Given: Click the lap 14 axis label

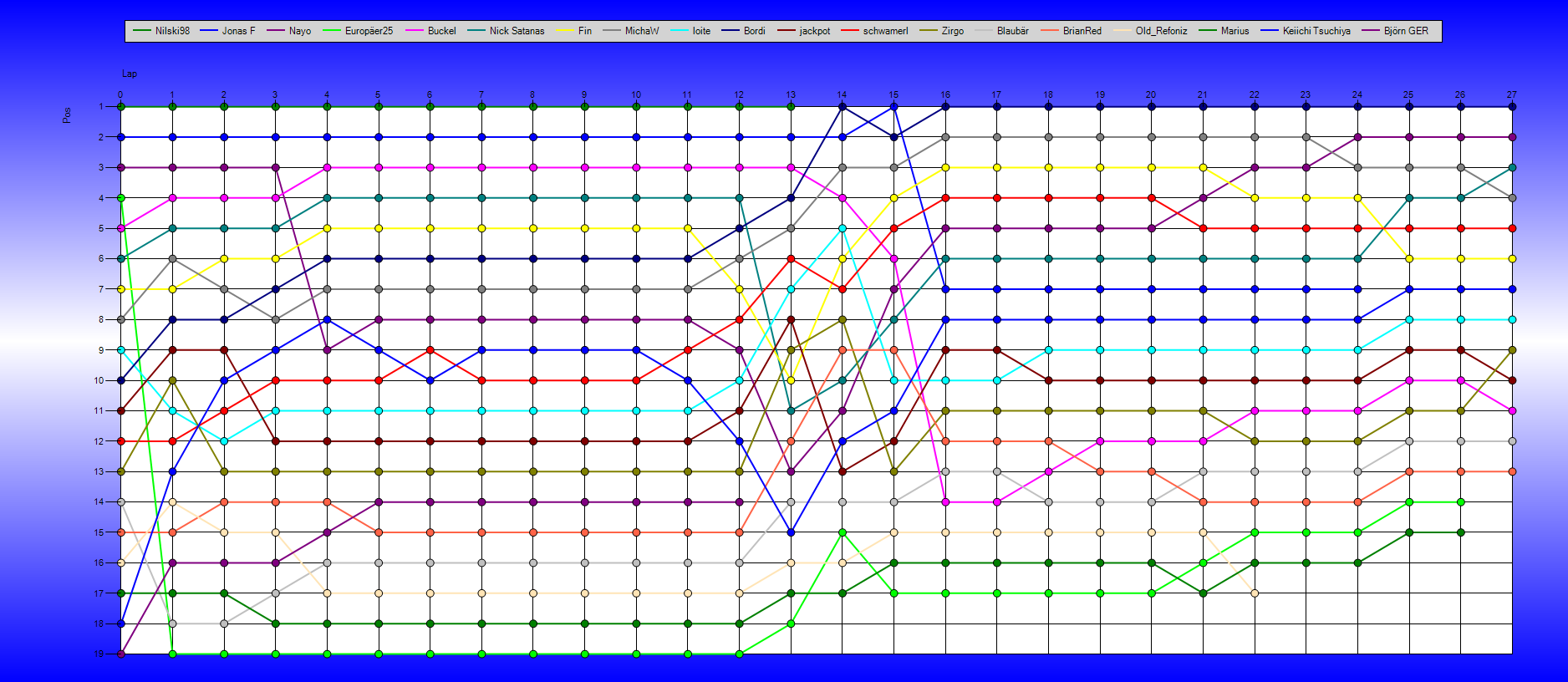Looking at the screenshot, I should pos(842,94).
